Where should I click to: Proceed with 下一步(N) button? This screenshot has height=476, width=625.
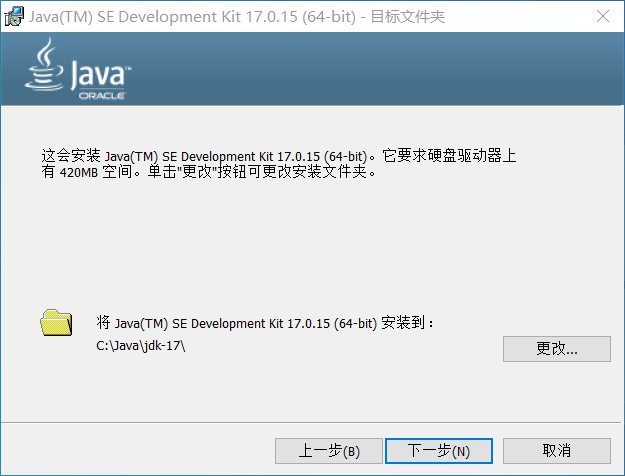439,451
